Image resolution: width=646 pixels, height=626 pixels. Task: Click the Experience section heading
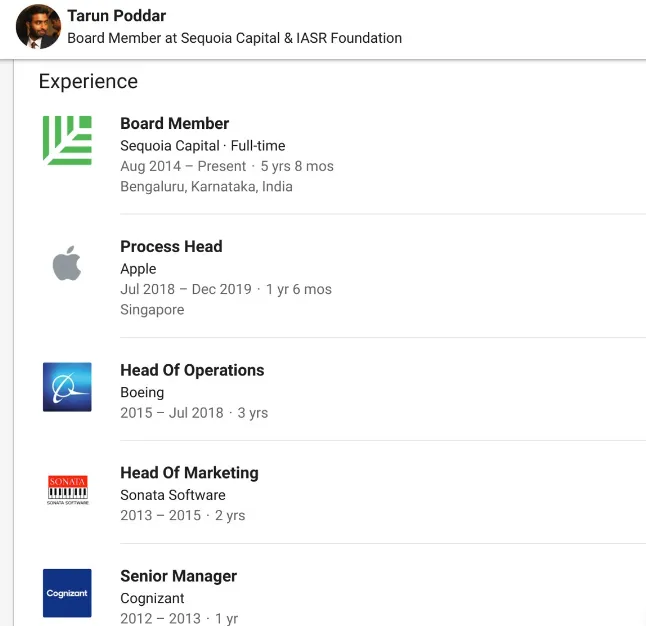tap(88, 81)
